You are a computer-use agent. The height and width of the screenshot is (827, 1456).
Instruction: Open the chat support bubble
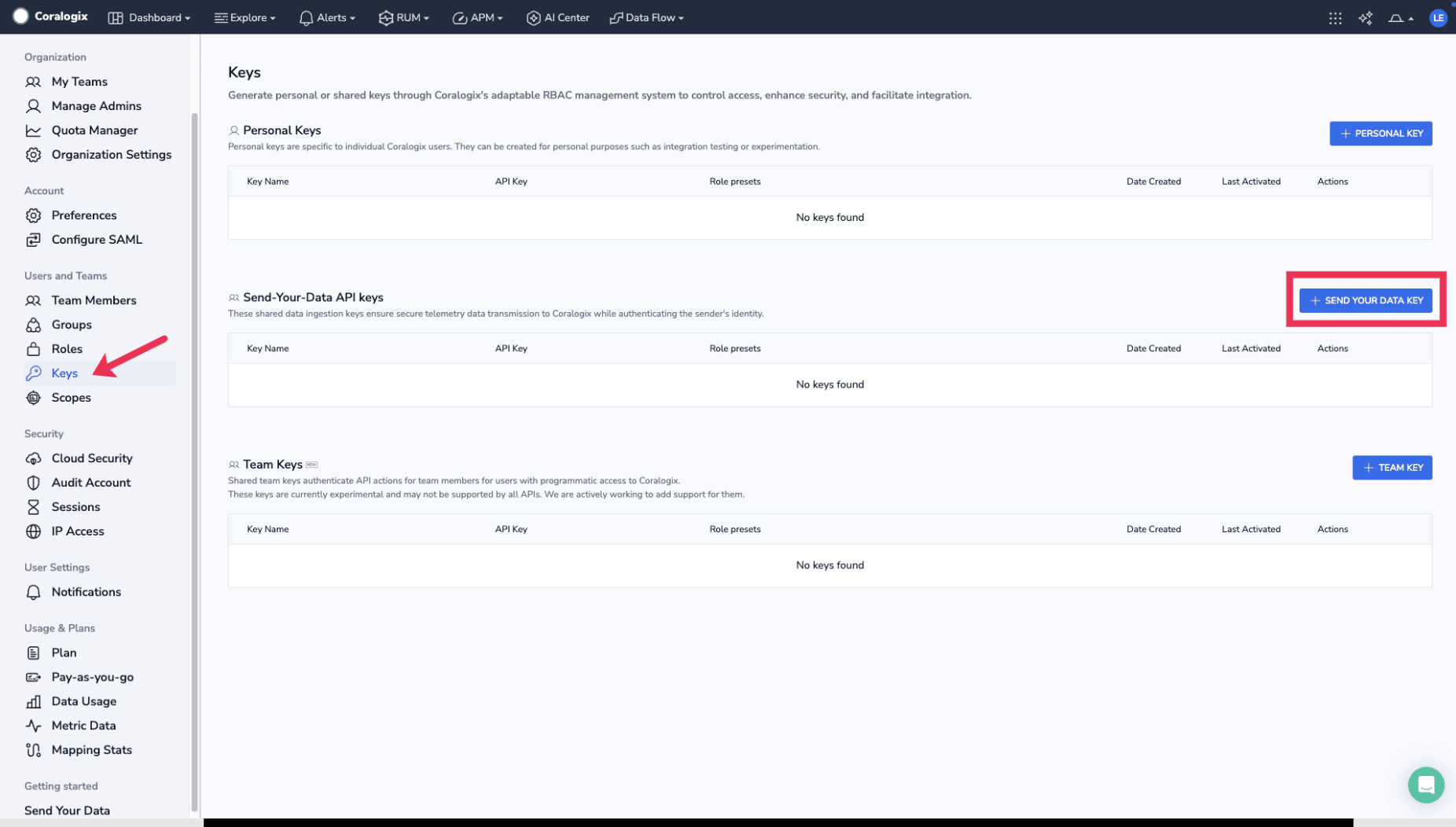(x=1425, y=785)
